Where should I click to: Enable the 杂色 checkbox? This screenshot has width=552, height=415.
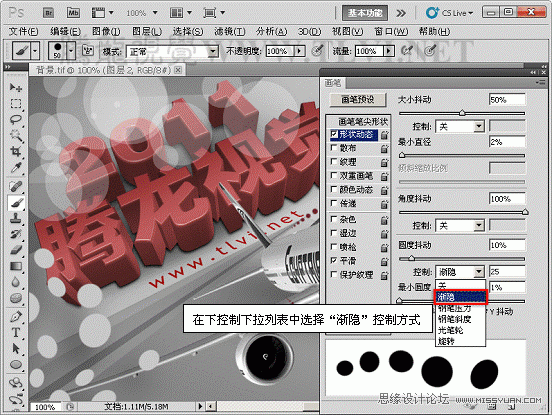[x=334, y=219]
